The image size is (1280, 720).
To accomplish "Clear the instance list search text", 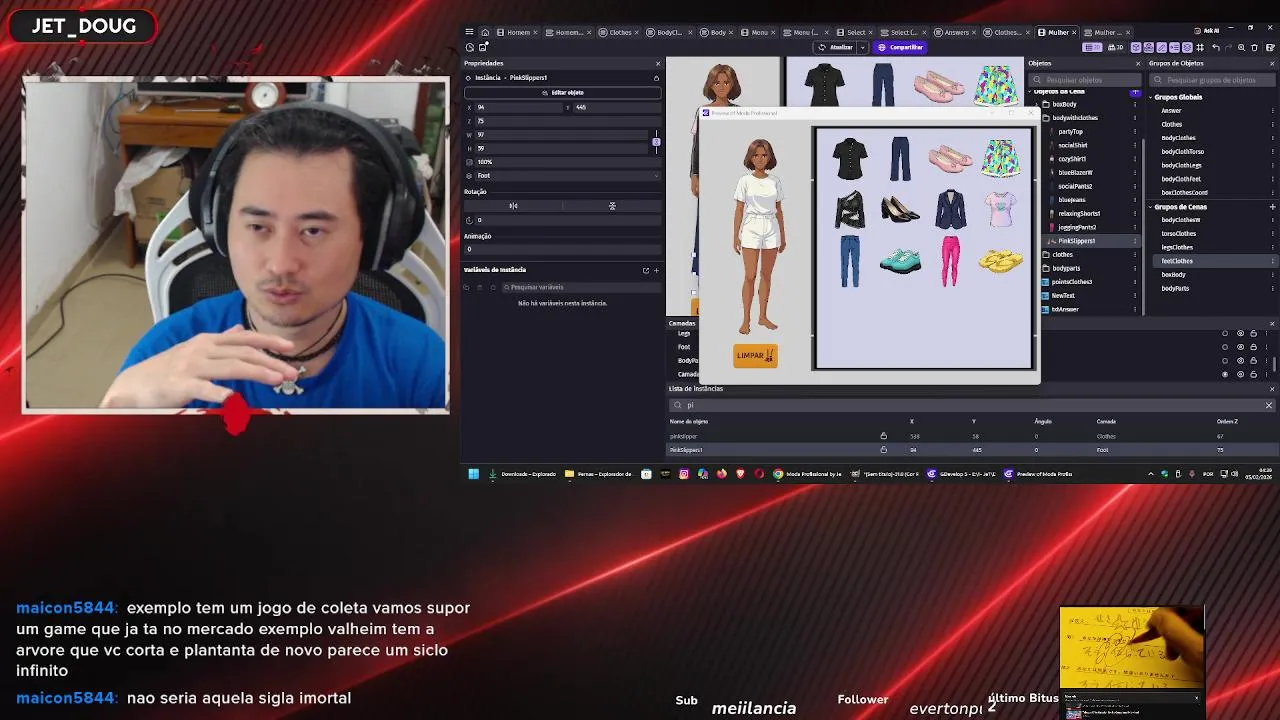I will pos(1268,405).
